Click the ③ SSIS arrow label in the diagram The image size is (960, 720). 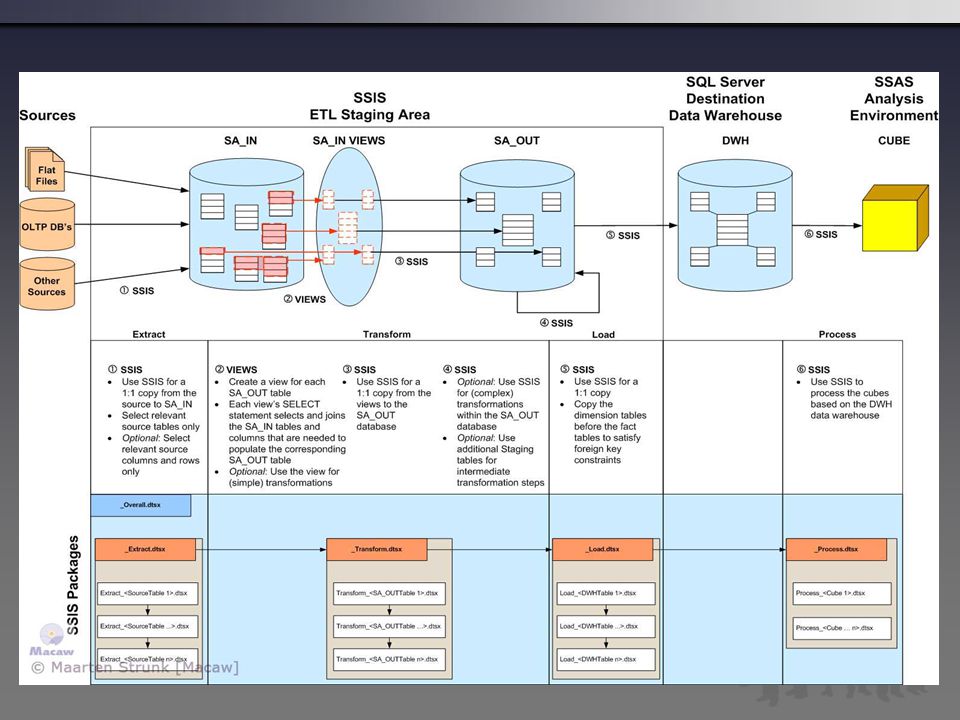pyautogui.click(x=411, y=261)
